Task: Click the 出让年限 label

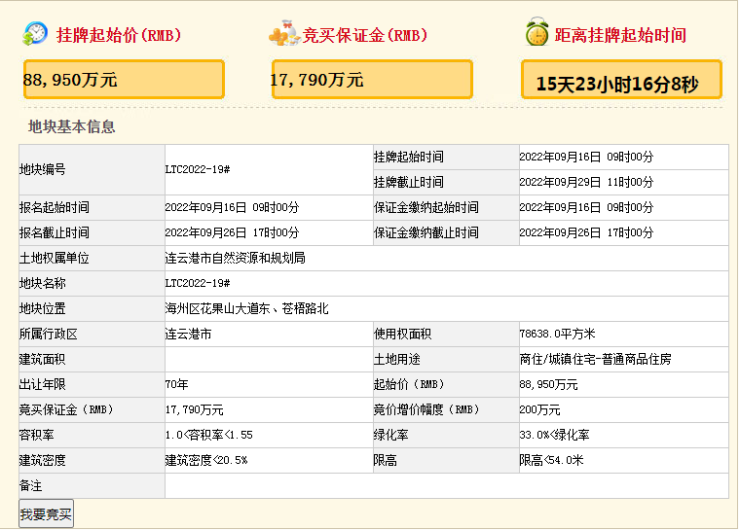Action: (42, 385)
